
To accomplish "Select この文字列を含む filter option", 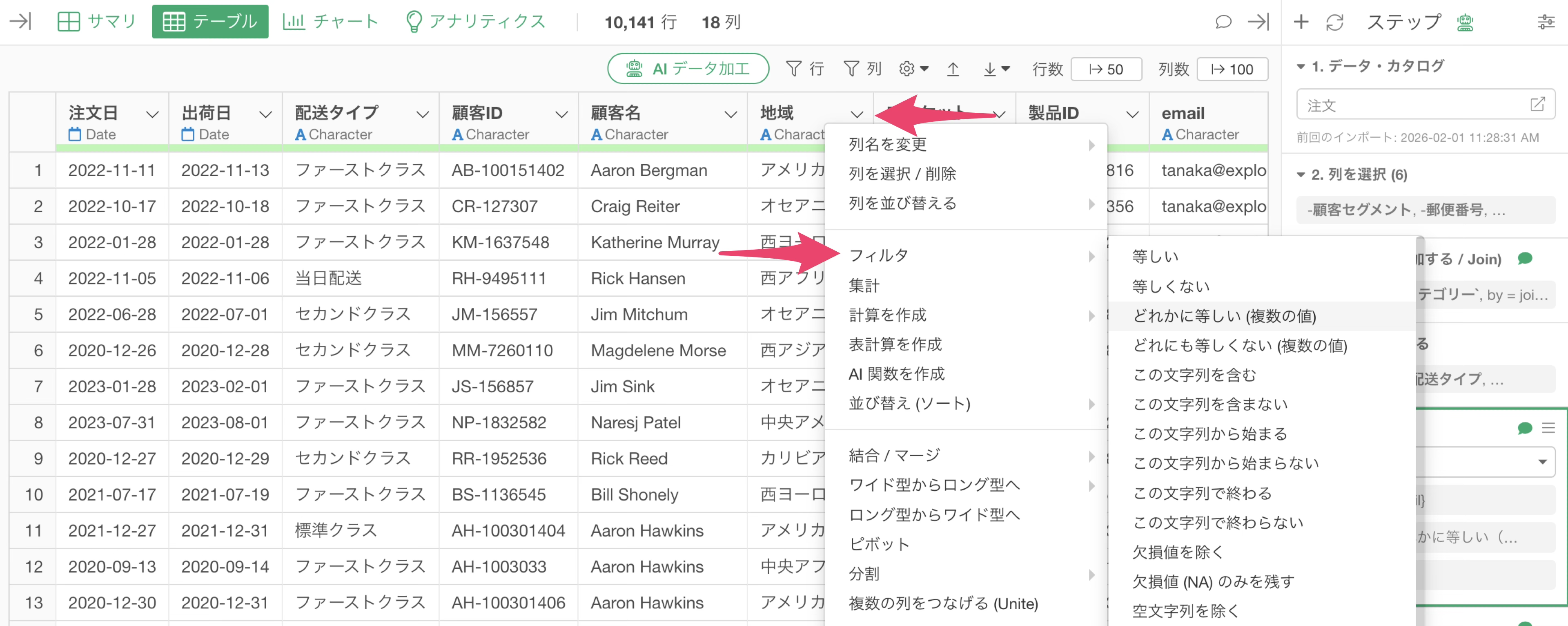I will coord(1194,375).
